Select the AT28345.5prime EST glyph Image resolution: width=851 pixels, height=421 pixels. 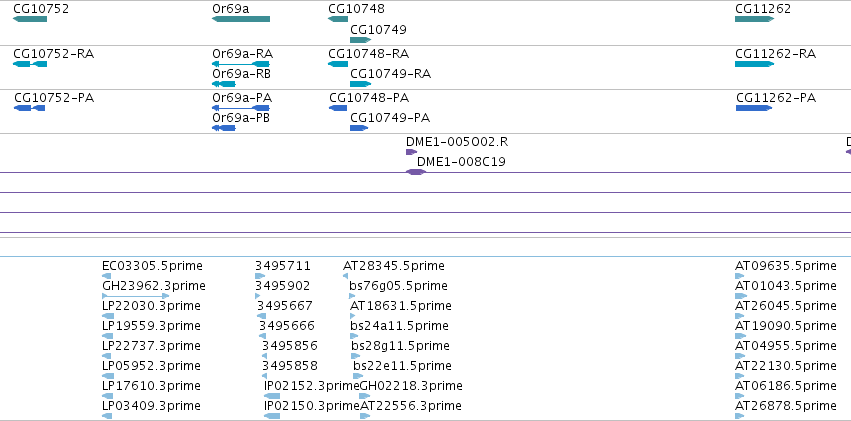click(x=345, y=276)
